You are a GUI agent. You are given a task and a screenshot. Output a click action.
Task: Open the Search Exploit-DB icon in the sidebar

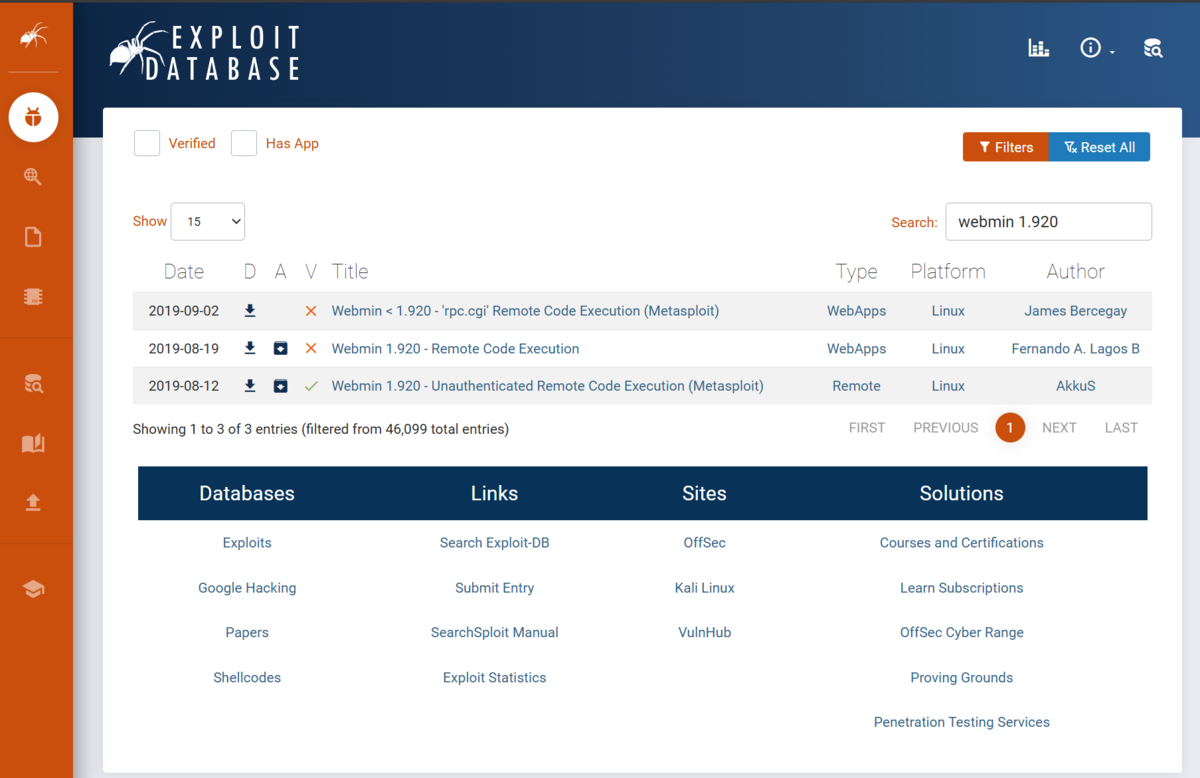[33, 383]
